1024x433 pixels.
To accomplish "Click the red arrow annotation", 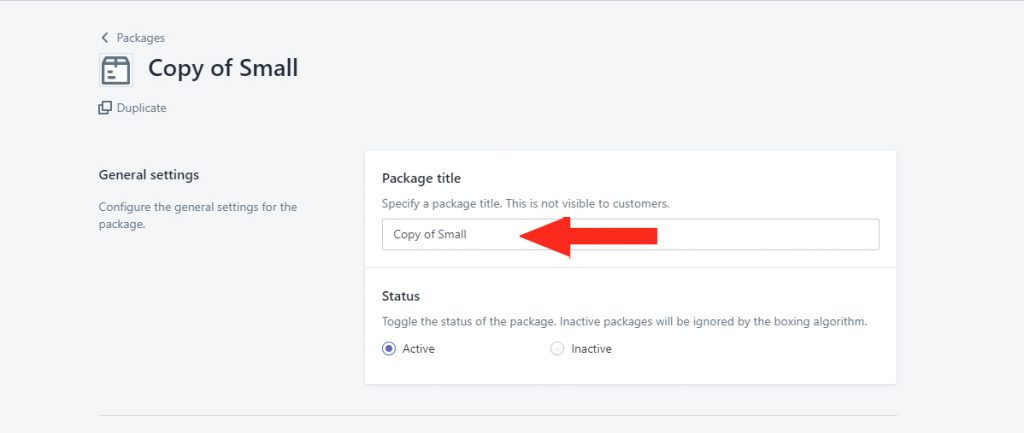I will 588,236.
